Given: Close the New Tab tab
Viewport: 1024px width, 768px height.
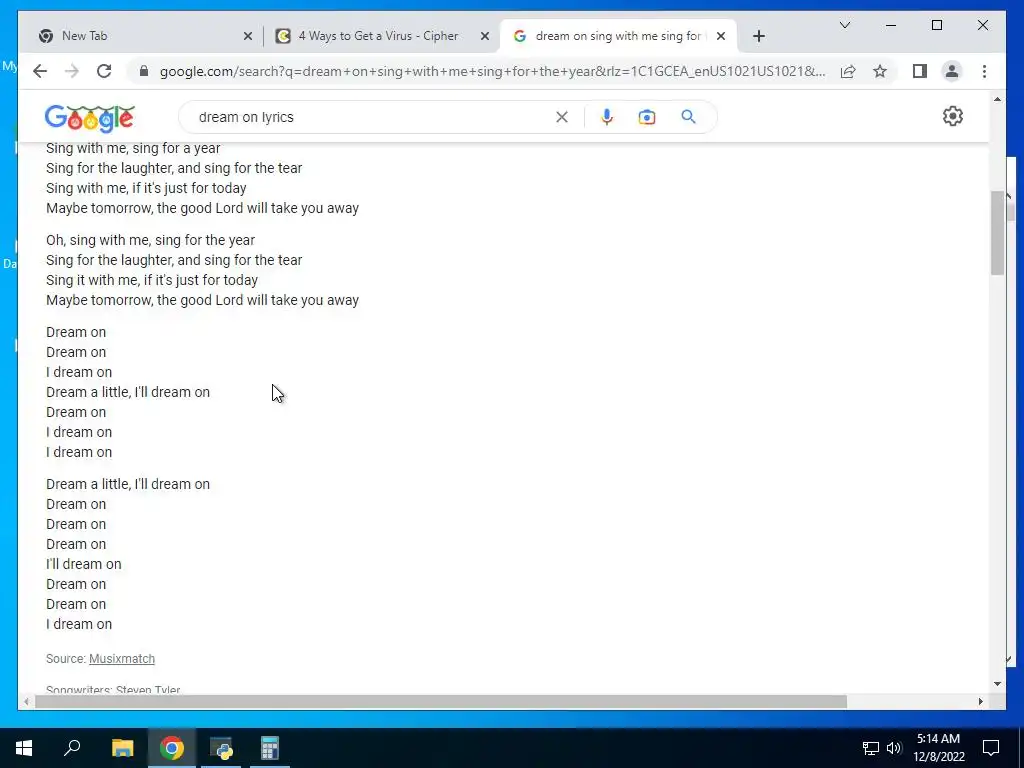Looking at the screenshot, I should pyautogui.click(x=248, y=36).
